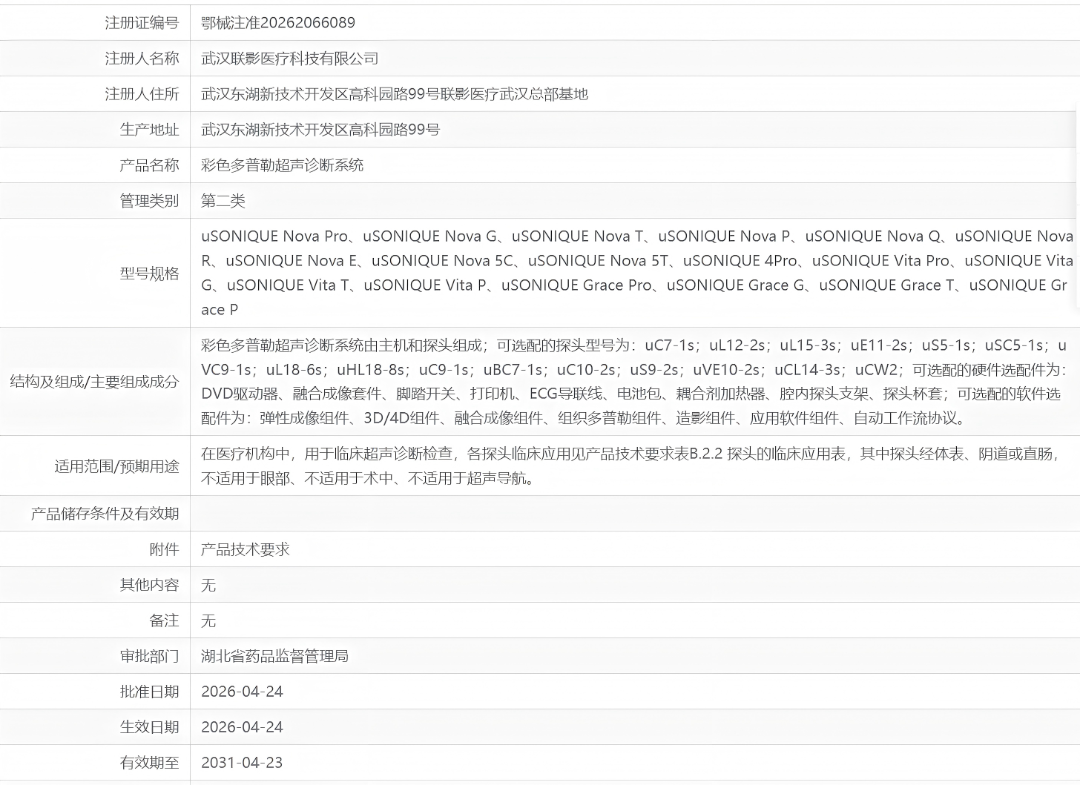Screen dimensions: 1080x785
Task: Select registrant name 武汉联影医疗科技有限公司
Action: point(290,59)
